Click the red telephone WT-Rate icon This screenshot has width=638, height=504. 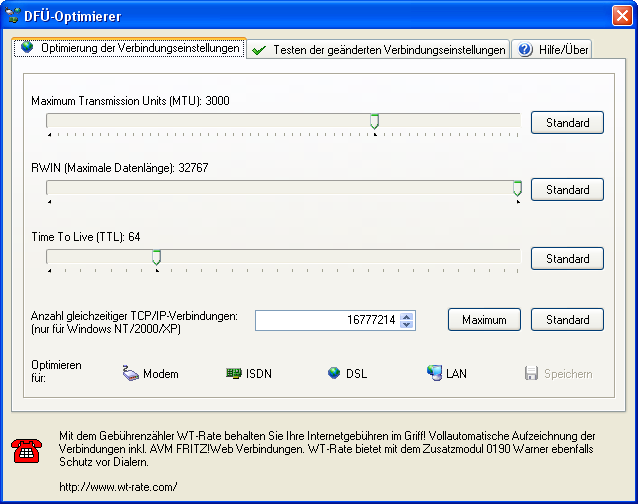click(26, 451)
